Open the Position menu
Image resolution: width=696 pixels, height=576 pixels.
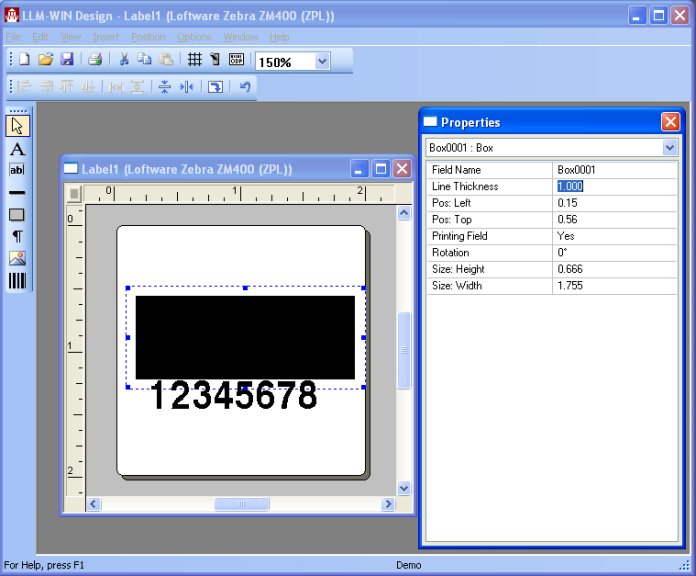point(148,37)
